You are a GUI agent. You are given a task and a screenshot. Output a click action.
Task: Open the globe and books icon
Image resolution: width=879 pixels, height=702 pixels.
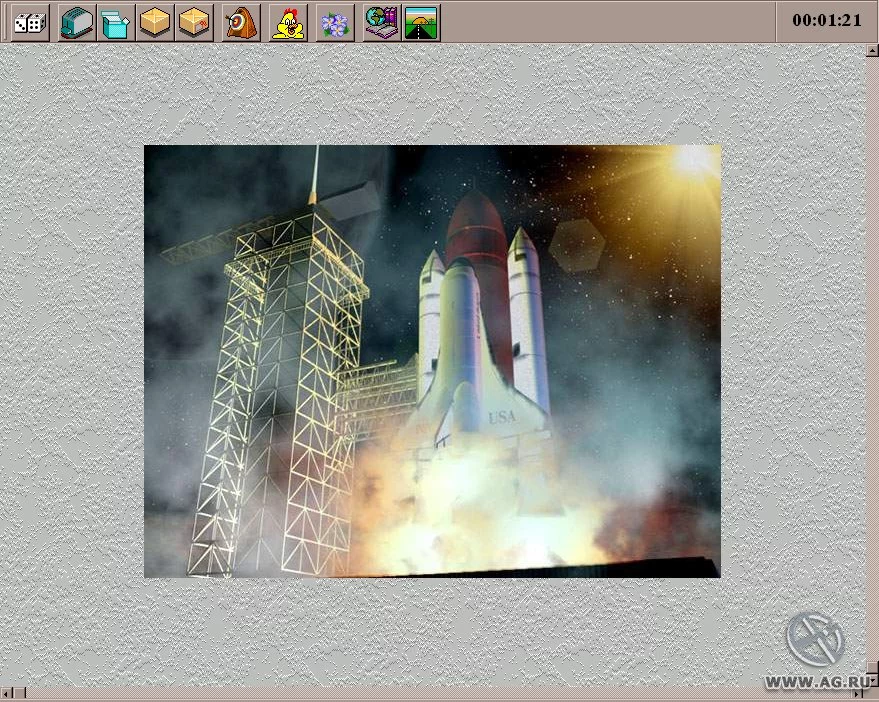pyautogui.click(x=382, y=22)
